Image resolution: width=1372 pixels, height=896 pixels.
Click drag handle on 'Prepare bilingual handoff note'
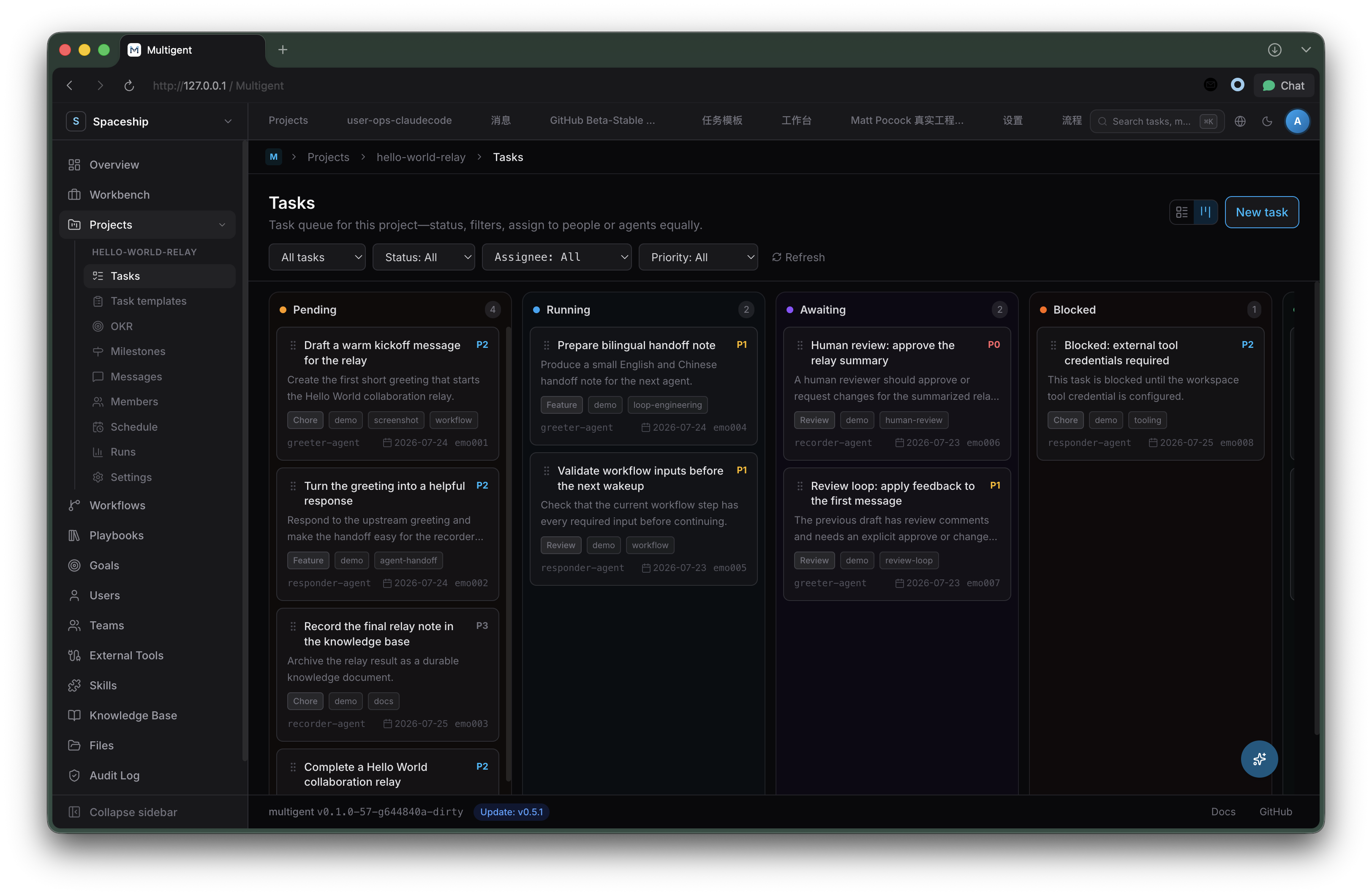(x=547, y=345)
